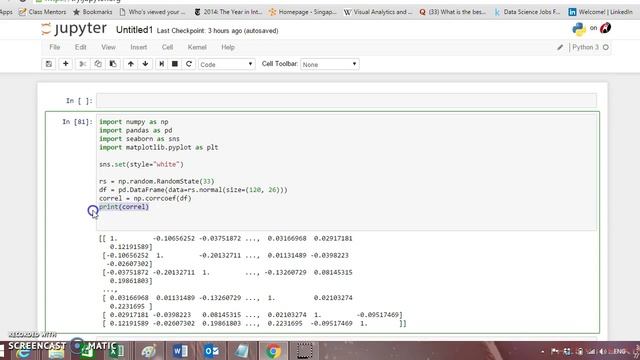Click the ENG language indicator in the tray
Viewport: 640px width, 360px height.
[x=619, y=351]
